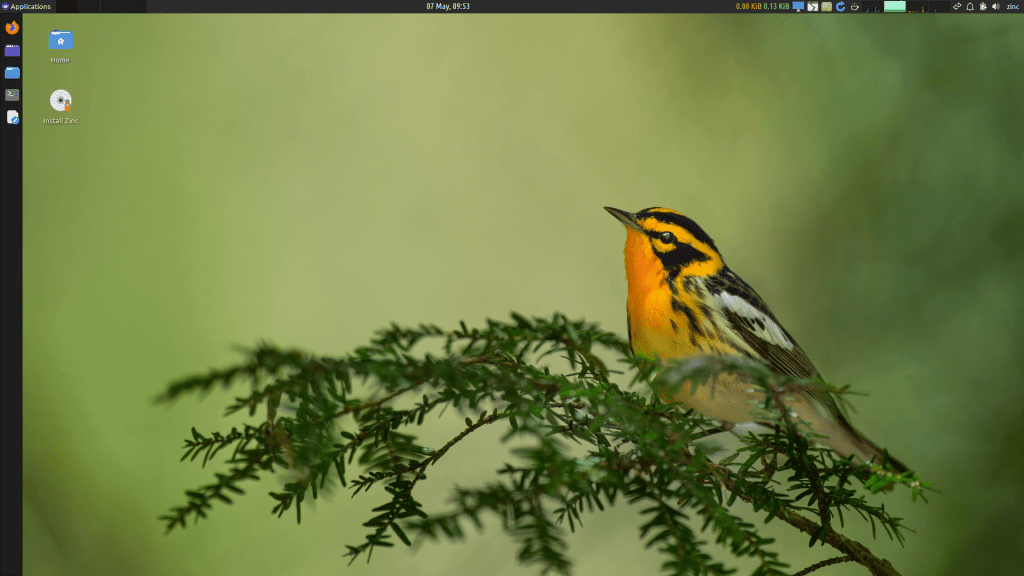Screen dimensions: 1024x576
Task: Click the blue refresh arrow panel icon
Action: (841, 6)
